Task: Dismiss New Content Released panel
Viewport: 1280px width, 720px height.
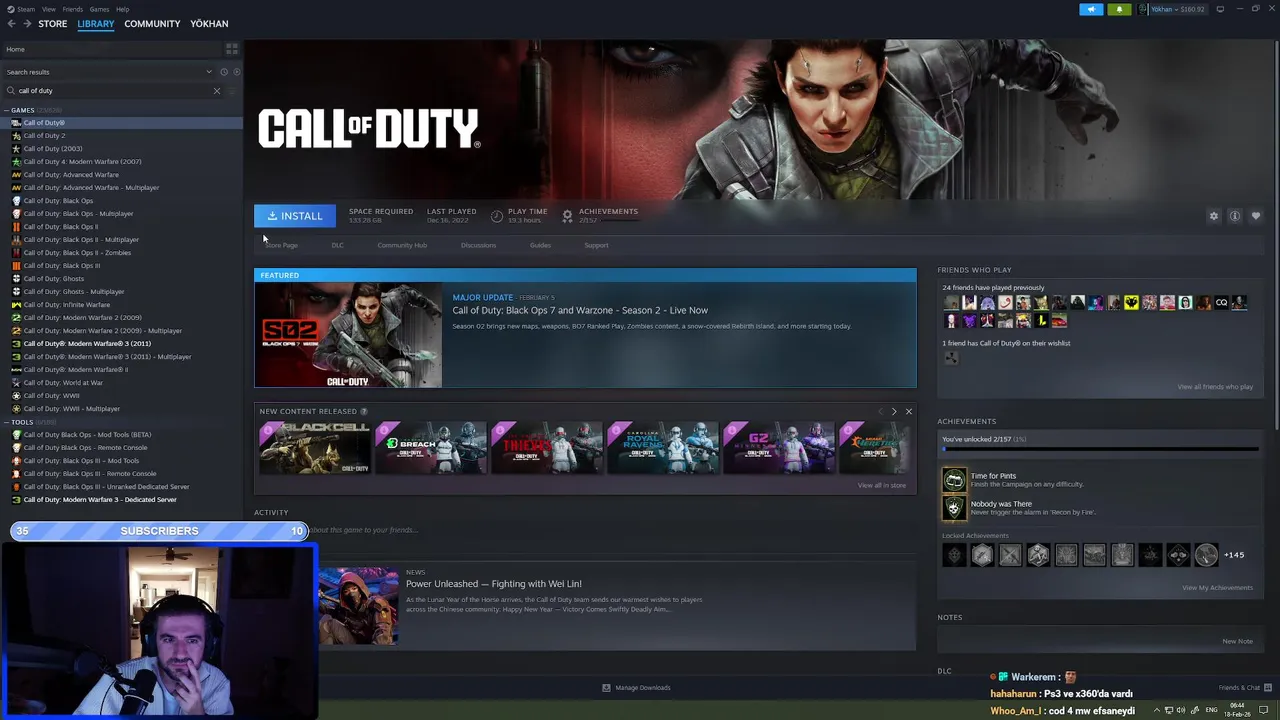Action: coord(908,411)
